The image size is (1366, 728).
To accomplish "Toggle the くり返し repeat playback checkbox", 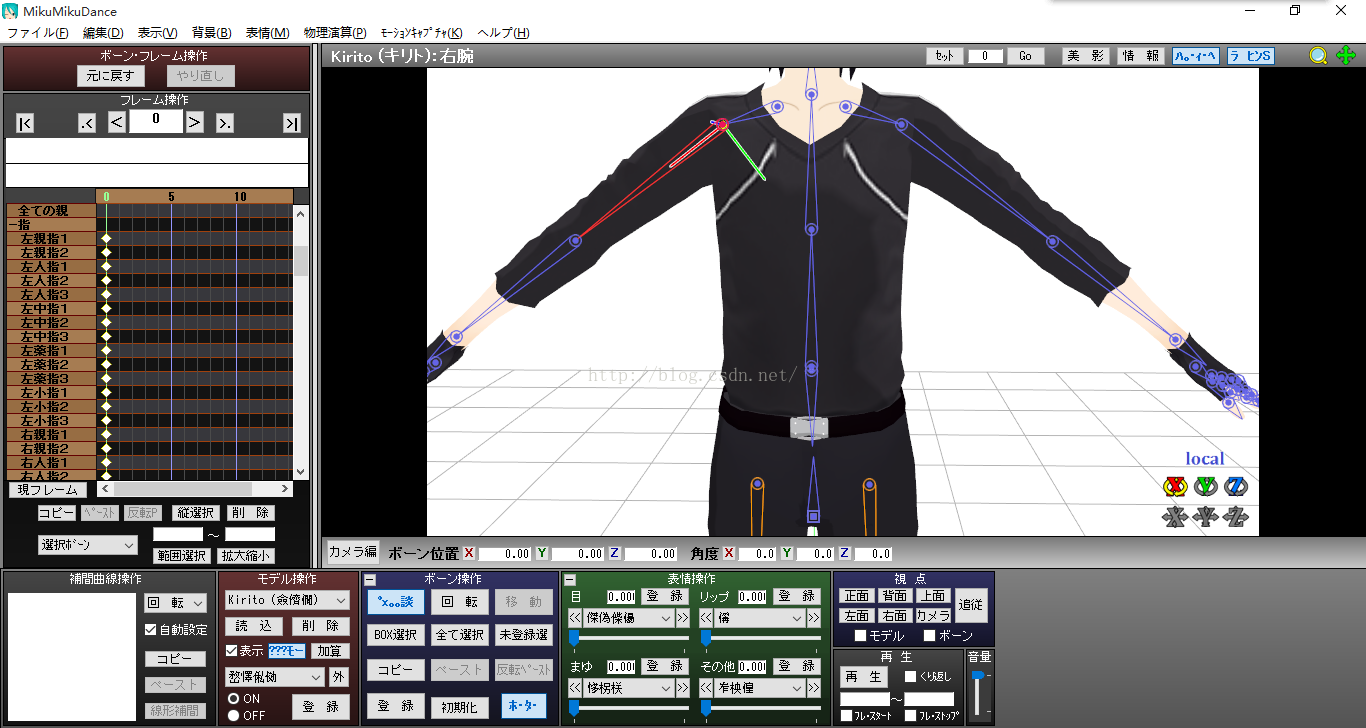I will click(x=910, y=677).
